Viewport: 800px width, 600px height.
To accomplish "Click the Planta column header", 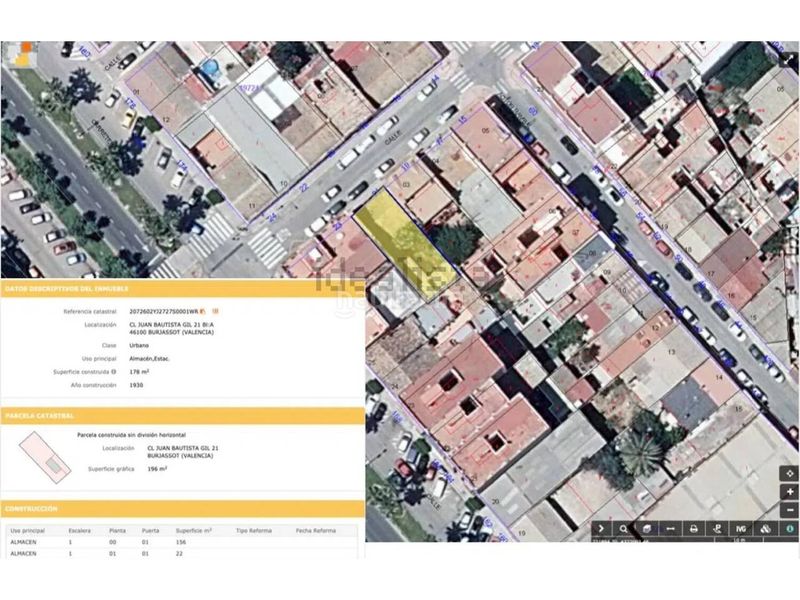I will 117,531.
